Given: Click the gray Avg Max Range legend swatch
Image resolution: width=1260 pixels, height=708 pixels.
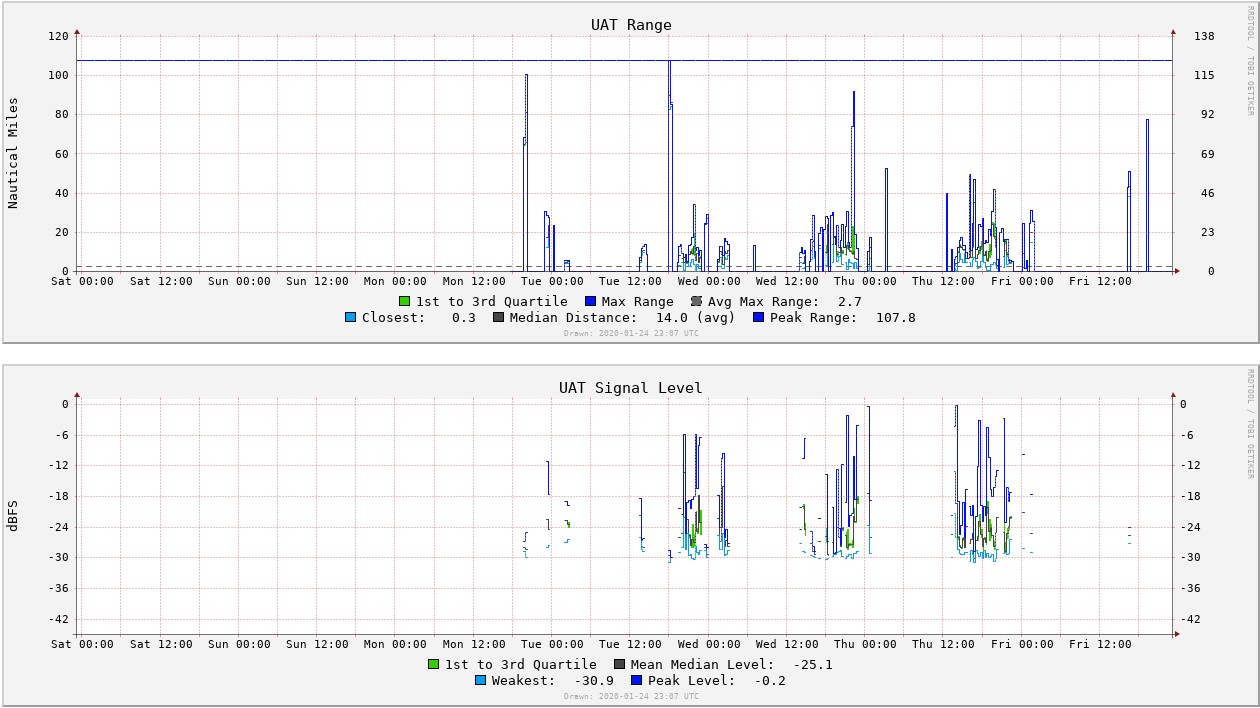Looking at the screenshot, I should pyautogui.click(x=696, y=301).
